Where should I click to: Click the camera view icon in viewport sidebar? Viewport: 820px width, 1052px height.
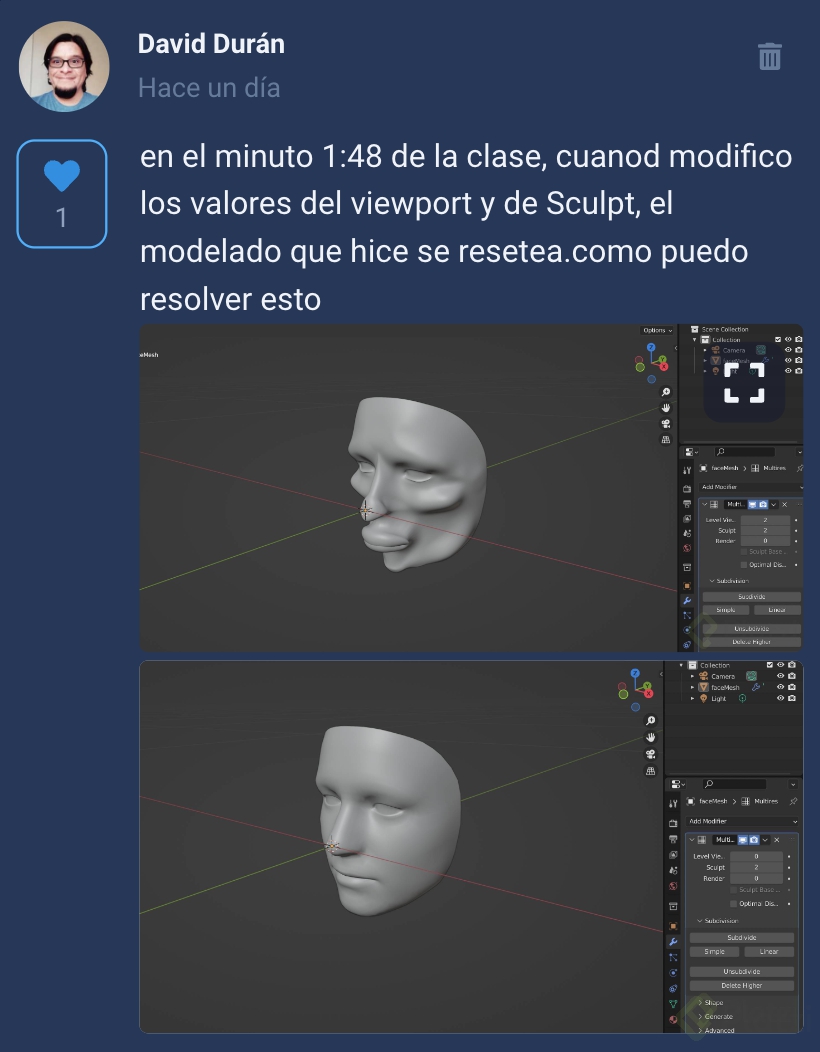[650, 754]
